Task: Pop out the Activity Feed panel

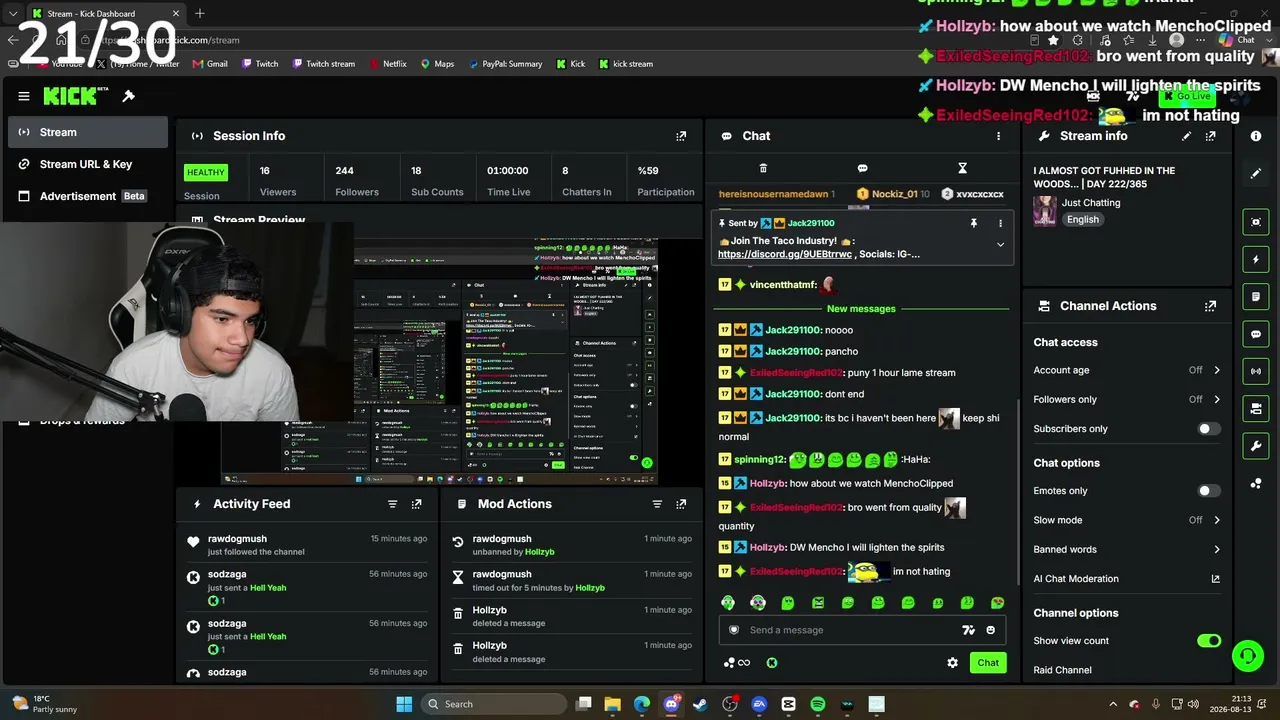Action: [416, 504]
